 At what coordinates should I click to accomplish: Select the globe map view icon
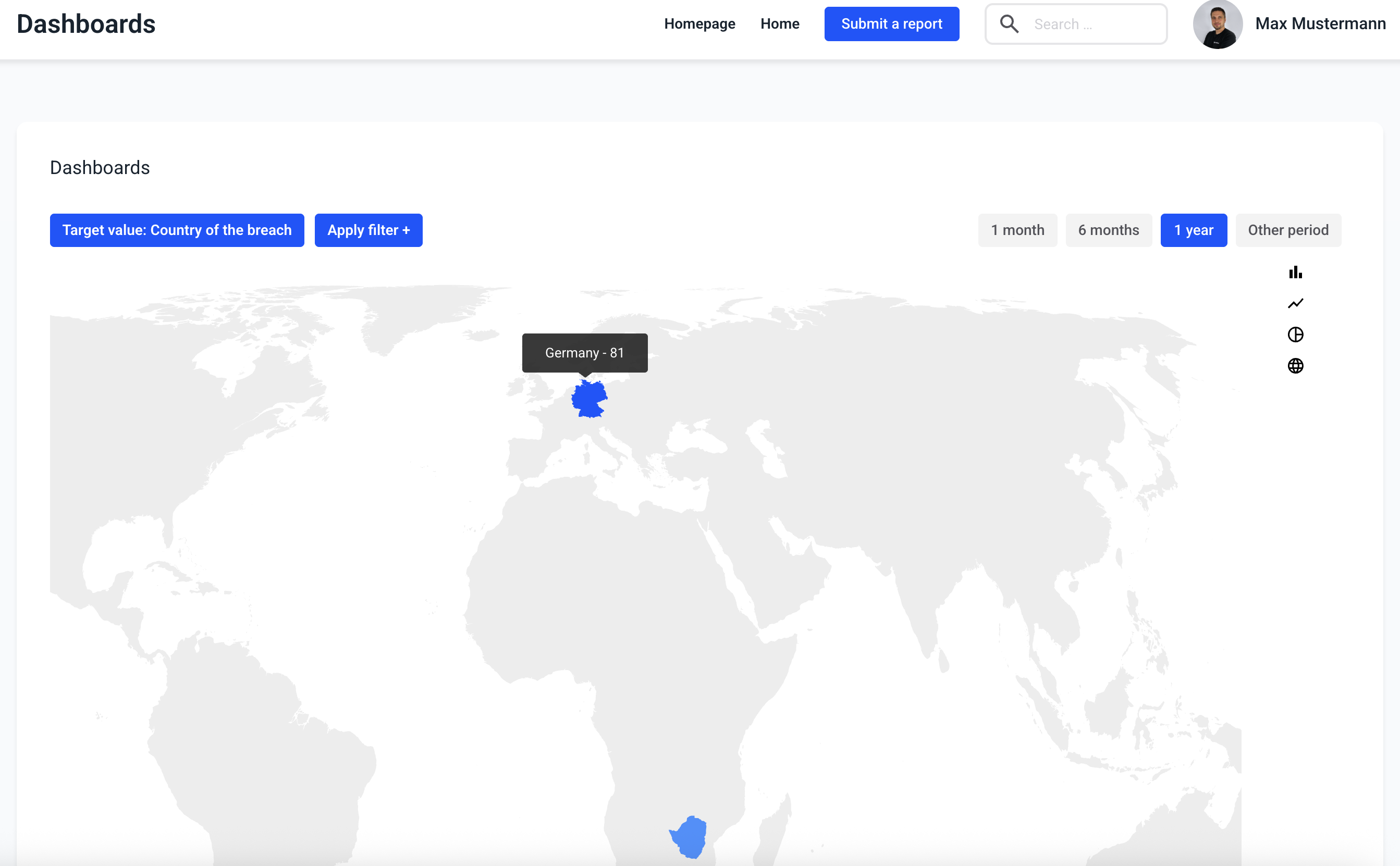1295,365
